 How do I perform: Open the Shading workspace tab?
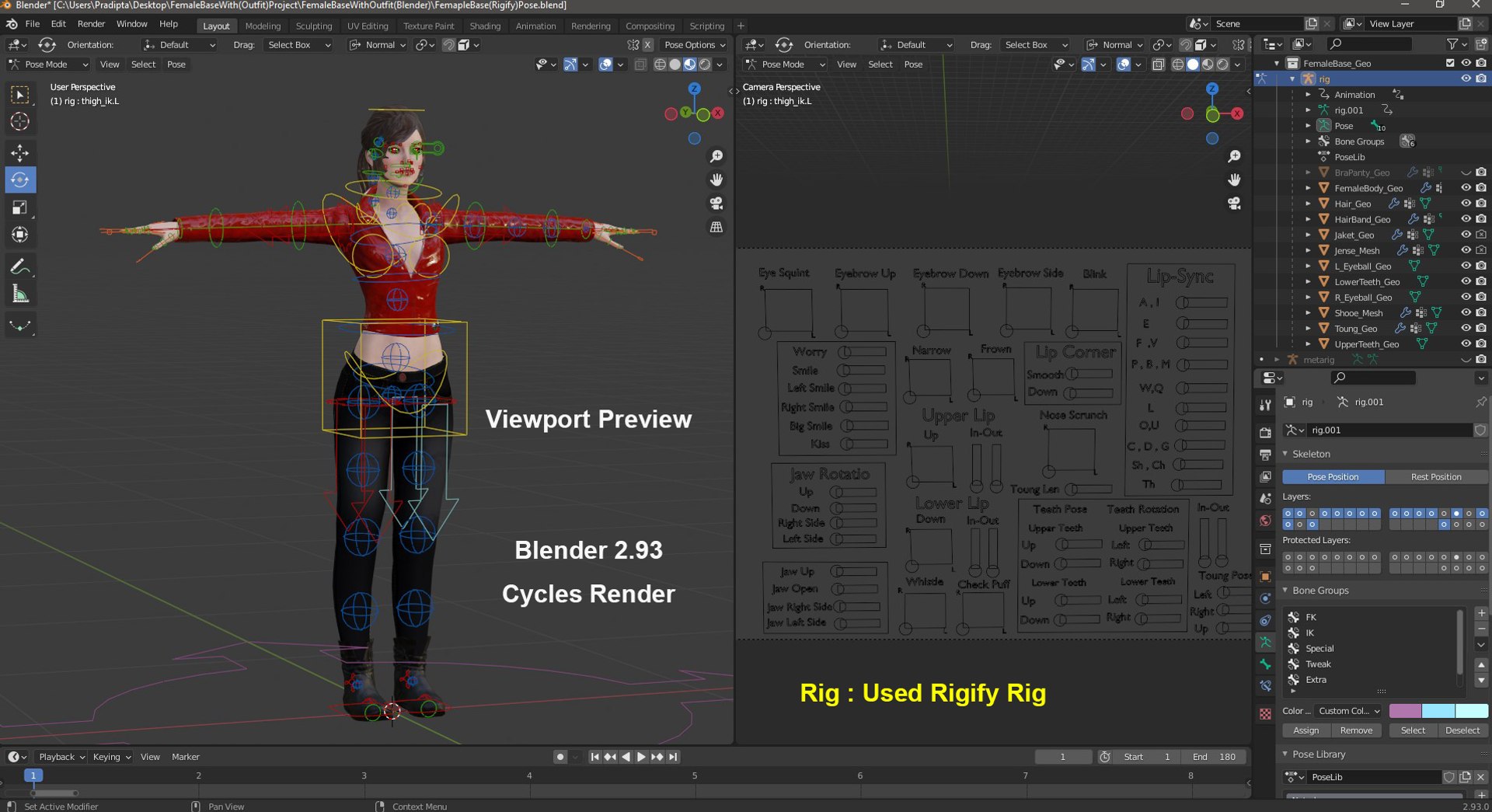pos(485,26)
